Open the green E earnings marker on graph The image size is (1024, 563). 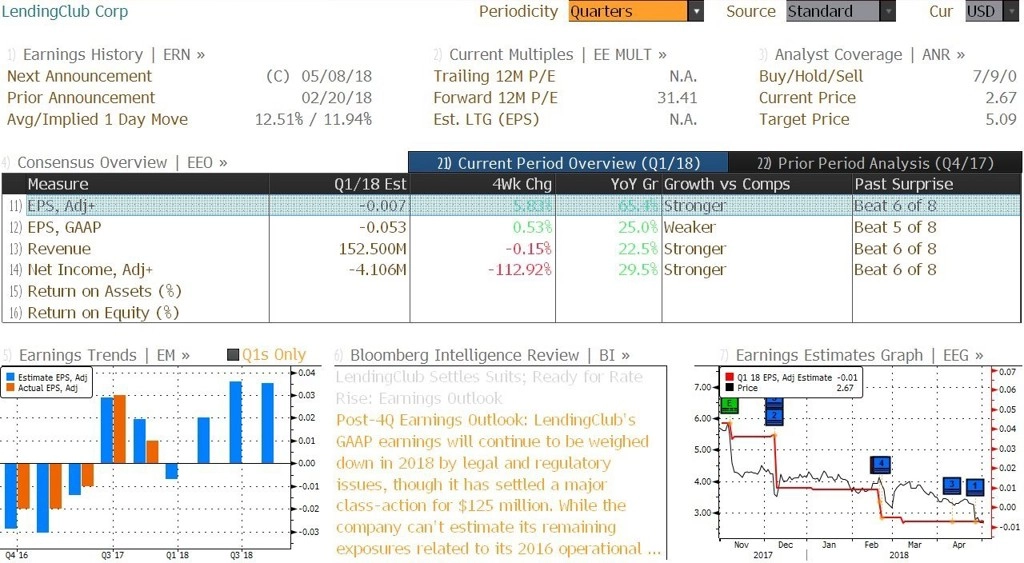click(729, 406)
